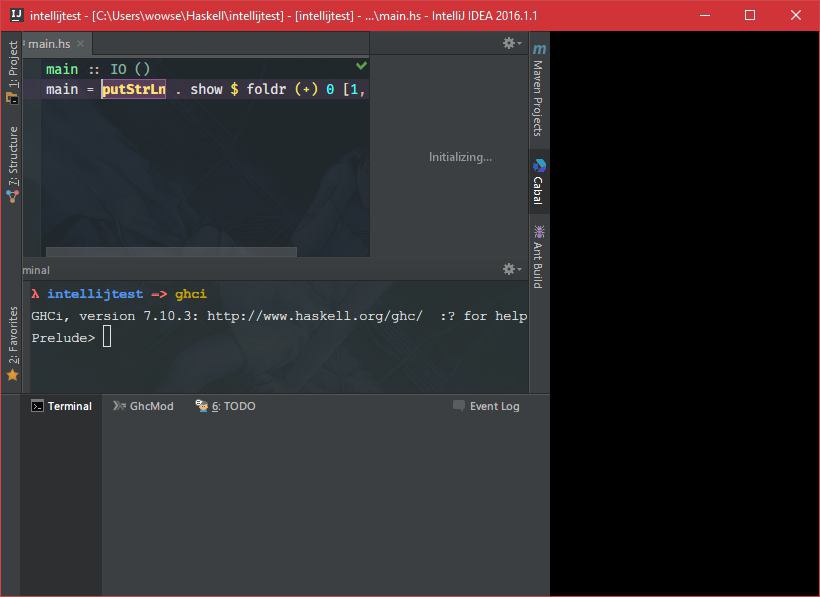820x597 pixels.
Task: Collapse the Cabal side panel
Action: (539, 182)
